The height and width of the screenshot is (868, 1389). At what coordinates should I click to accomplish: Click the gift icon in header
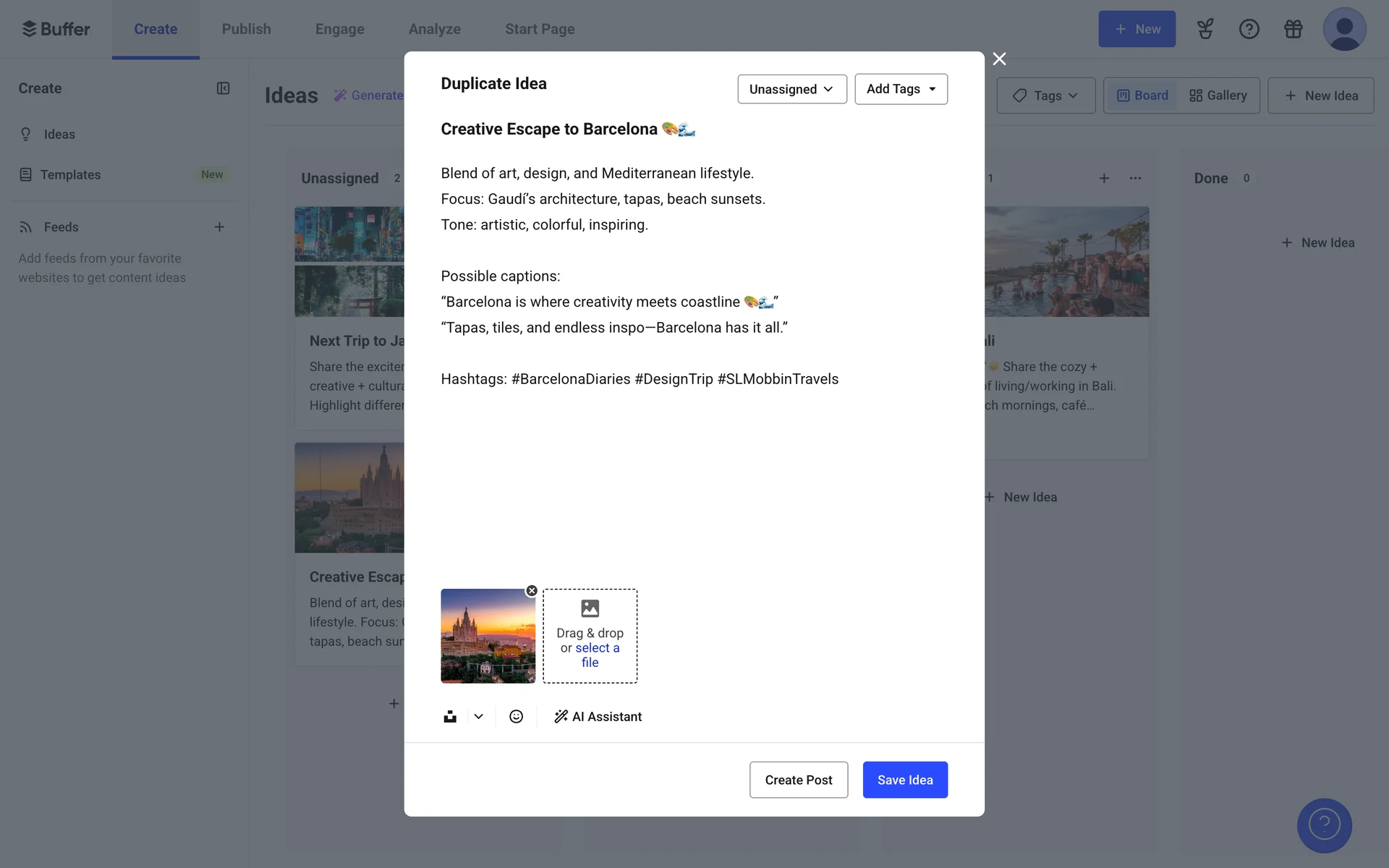click(x=1293, y=29)
